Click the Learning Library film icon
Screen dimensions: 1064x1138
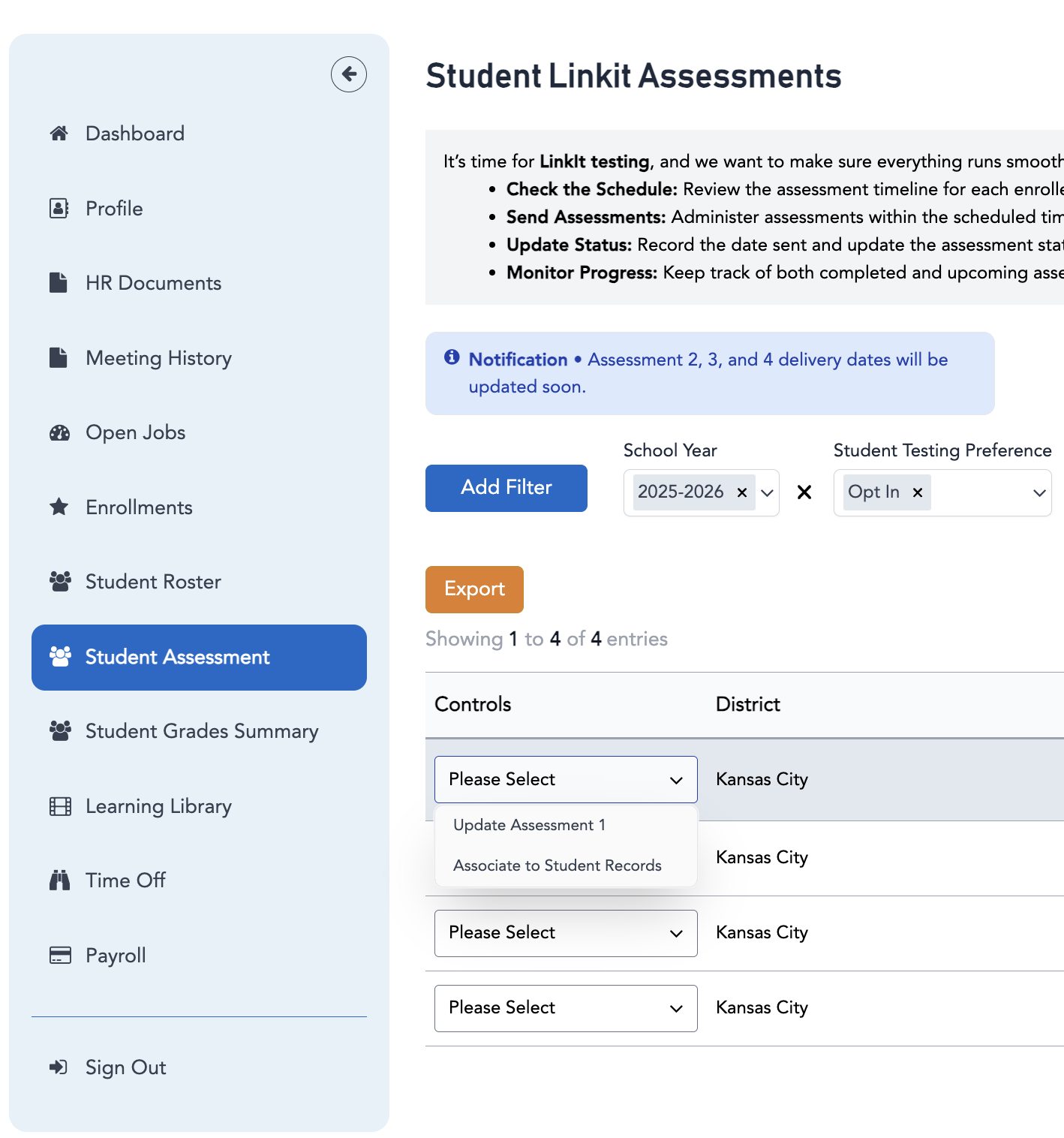pyautogui.click(x=59, y=806)
